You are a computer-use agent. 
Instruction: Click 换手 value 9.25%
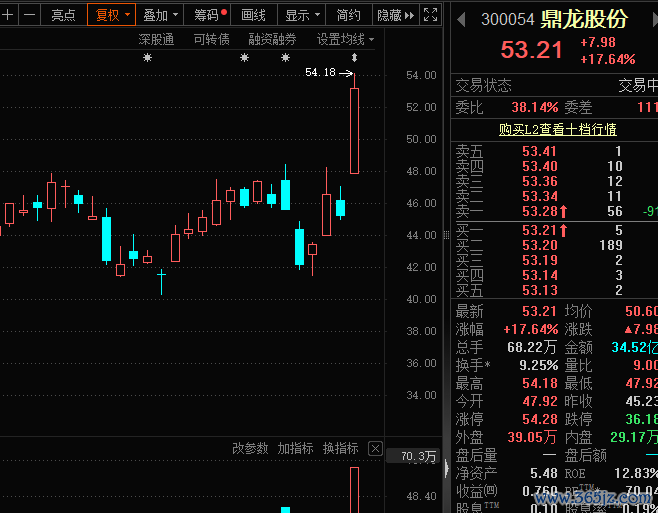[x=538, y=365]
